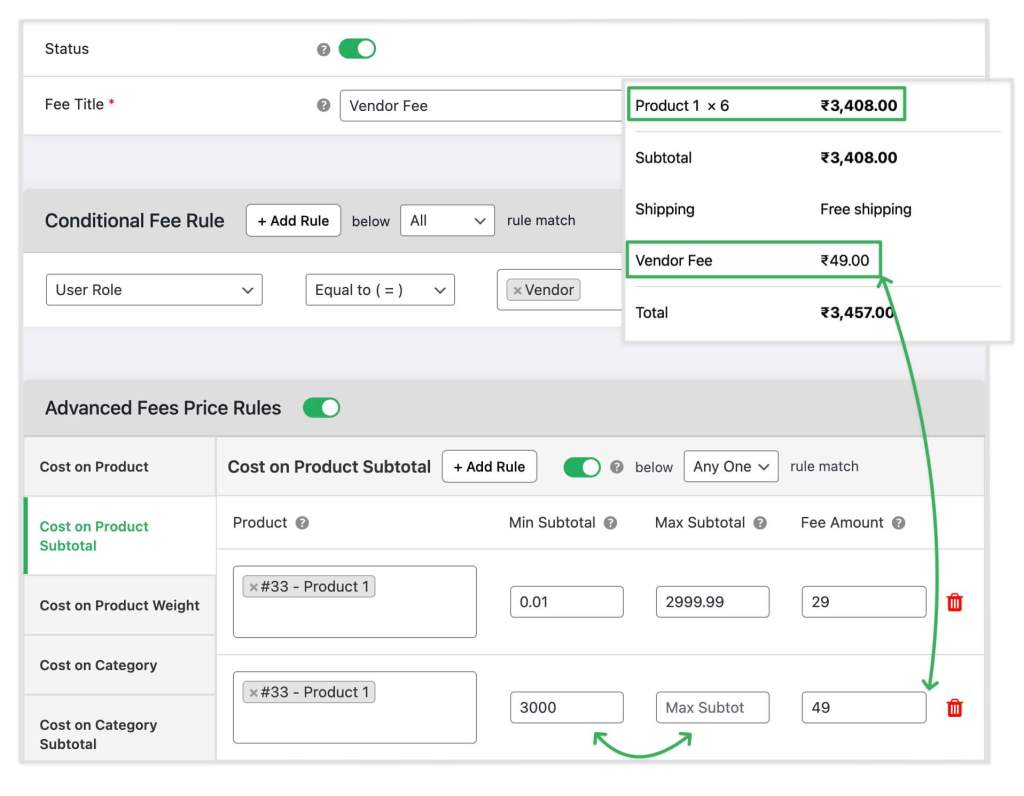Click the Product 1 × 6 line
The image size is (1024, 796).
click(x=766, y=104)
